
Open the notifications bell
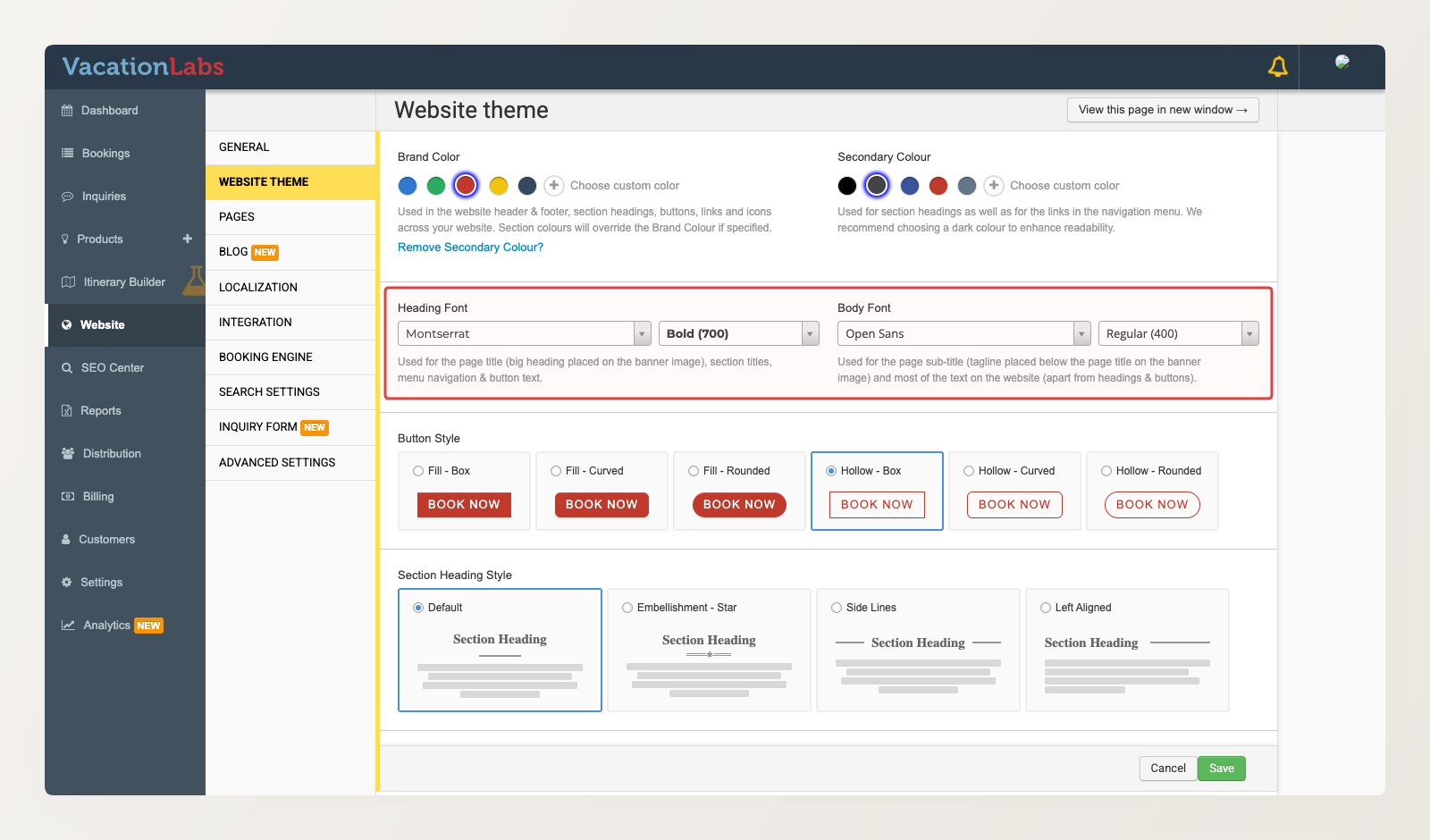[x=1278, y=66]
